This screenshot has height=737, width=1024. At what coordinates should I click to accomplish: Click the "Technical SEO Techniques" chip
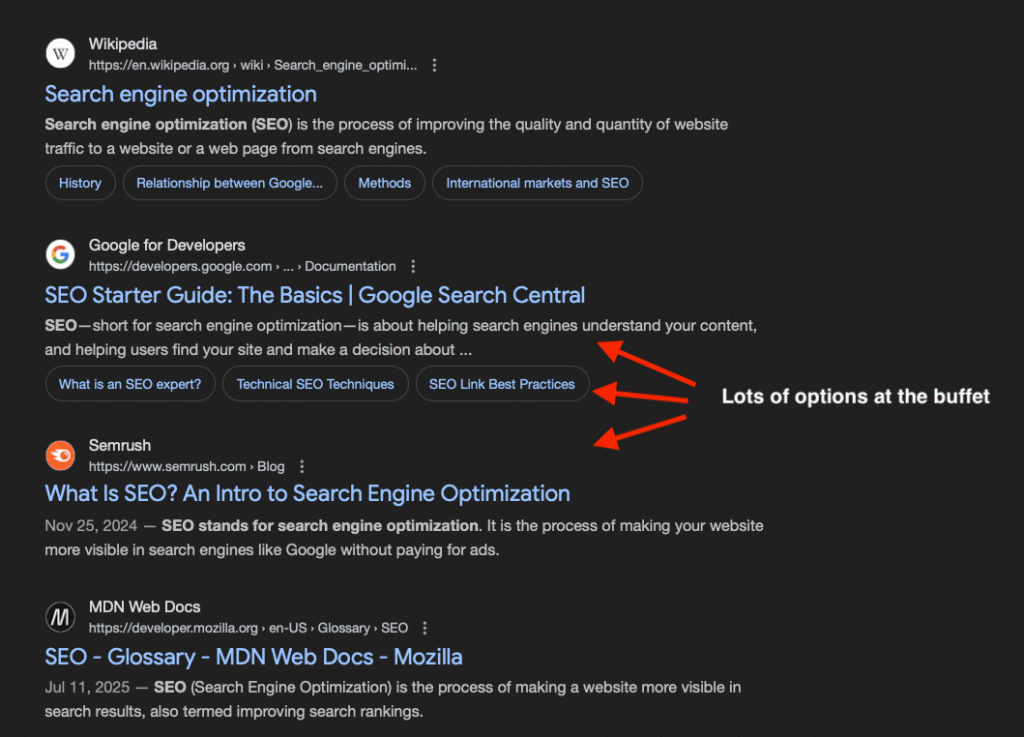pos(315,384)
